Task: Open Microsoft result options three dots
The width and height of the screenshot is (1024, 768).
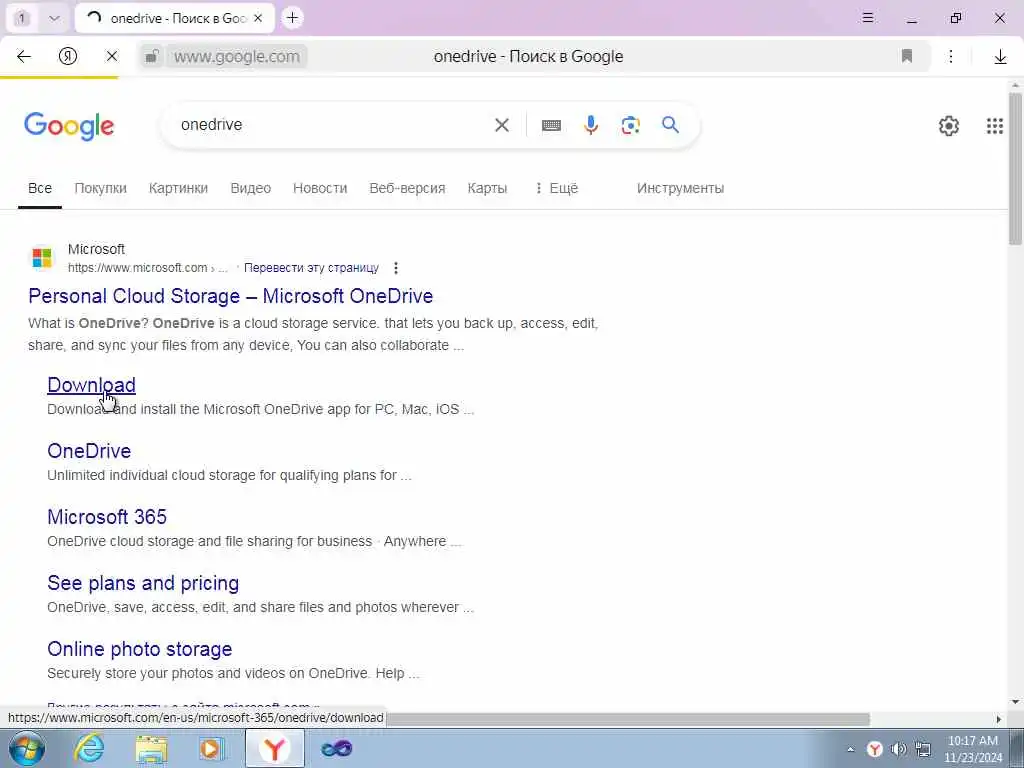Action: [396, 268]
